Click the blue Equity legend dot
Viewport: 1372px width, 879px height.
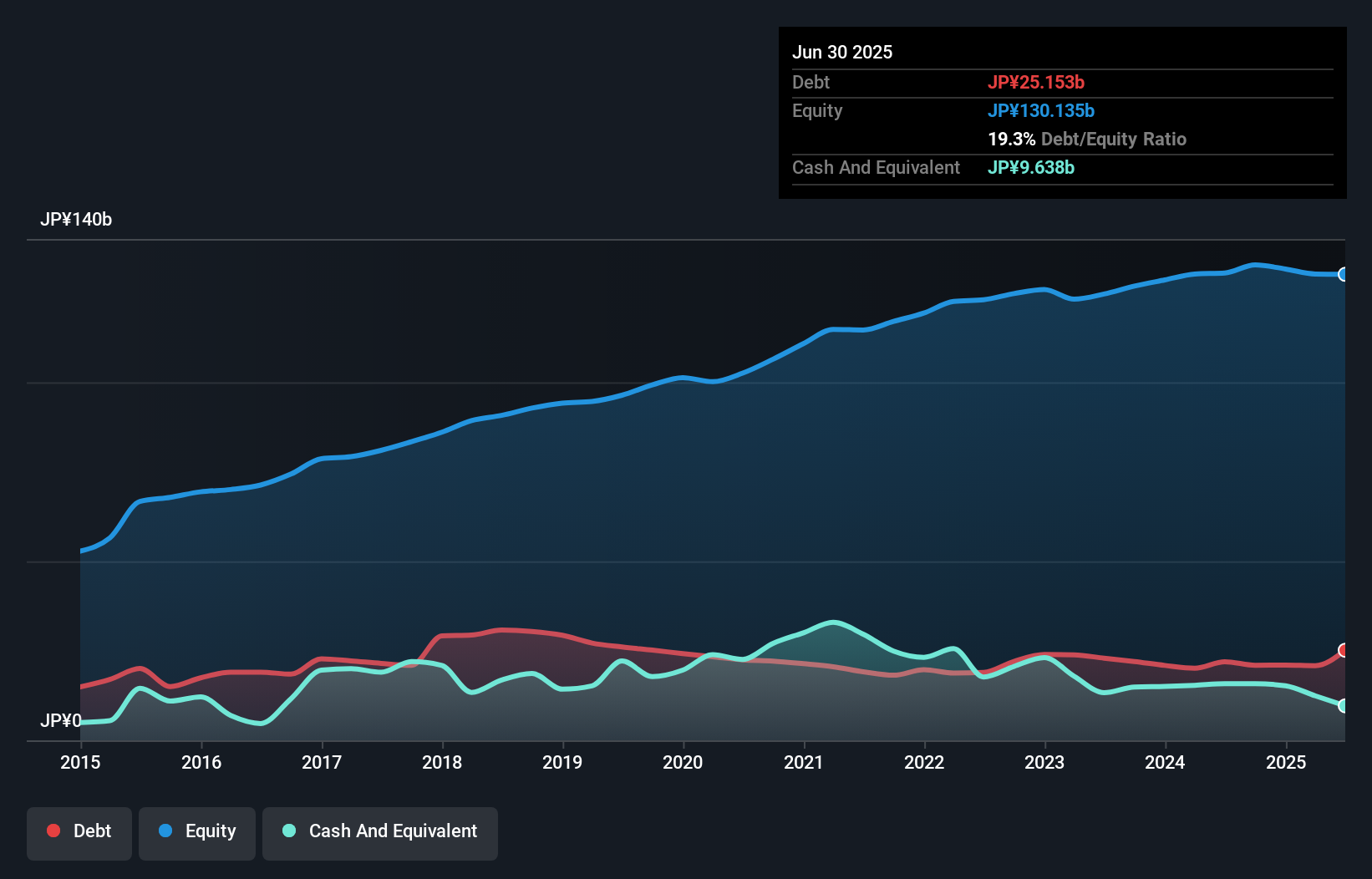(x=167, y=831)
